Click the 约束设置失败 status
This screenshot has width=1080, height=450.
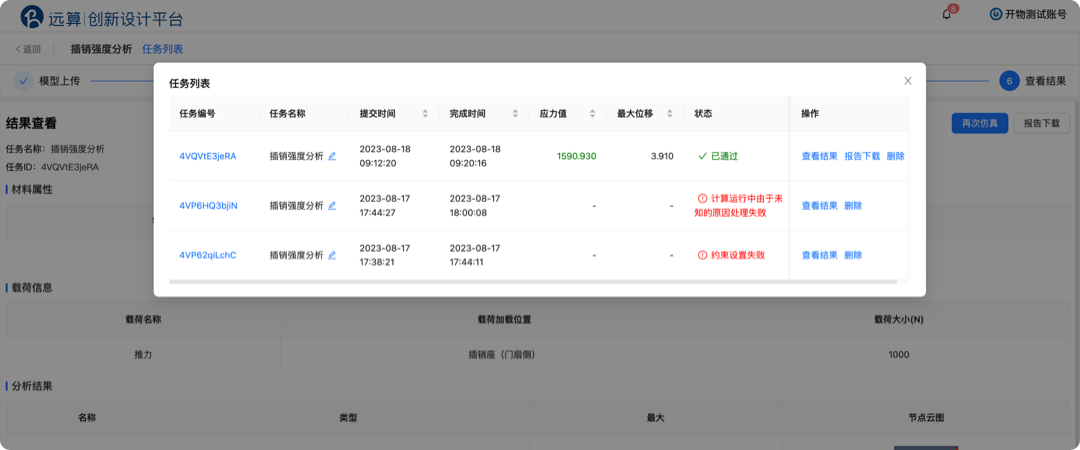731,255
